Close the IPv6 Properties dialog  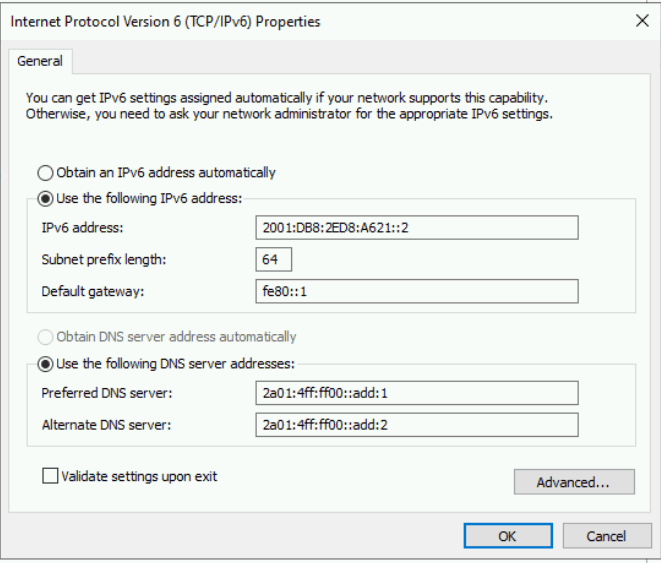click(641, 21)
